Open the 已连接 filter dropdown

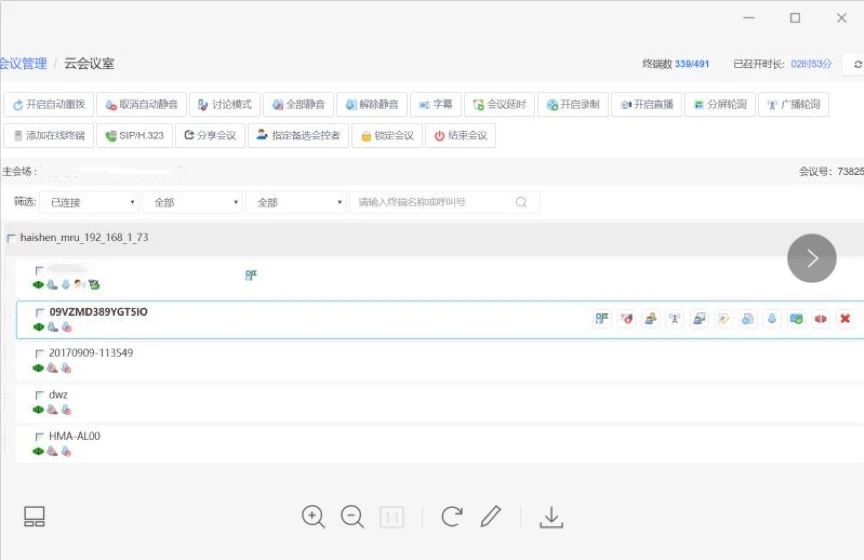point(89,202)
